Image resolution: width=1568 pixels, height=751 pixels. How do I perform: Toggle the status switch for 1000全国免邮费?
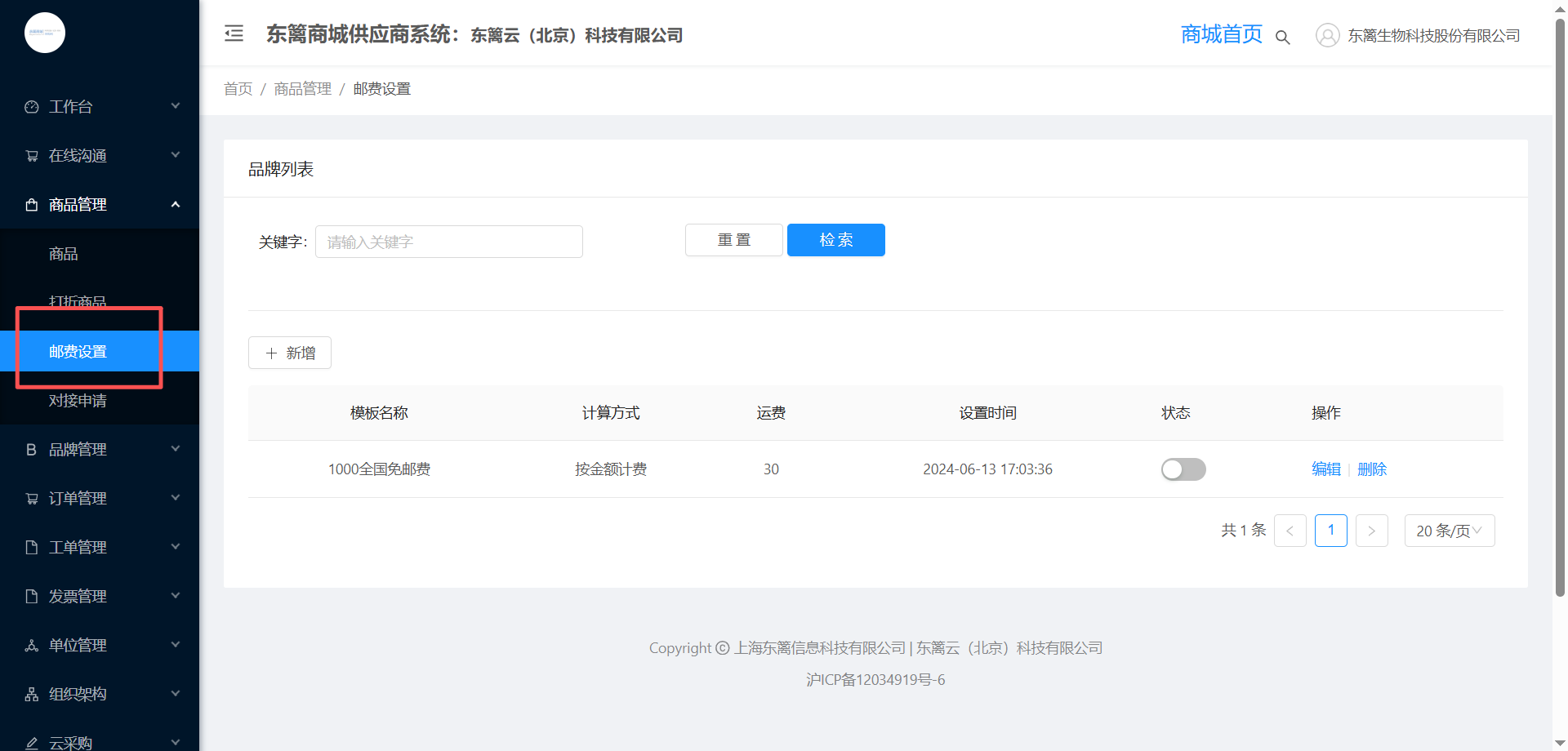(1183, 469)
